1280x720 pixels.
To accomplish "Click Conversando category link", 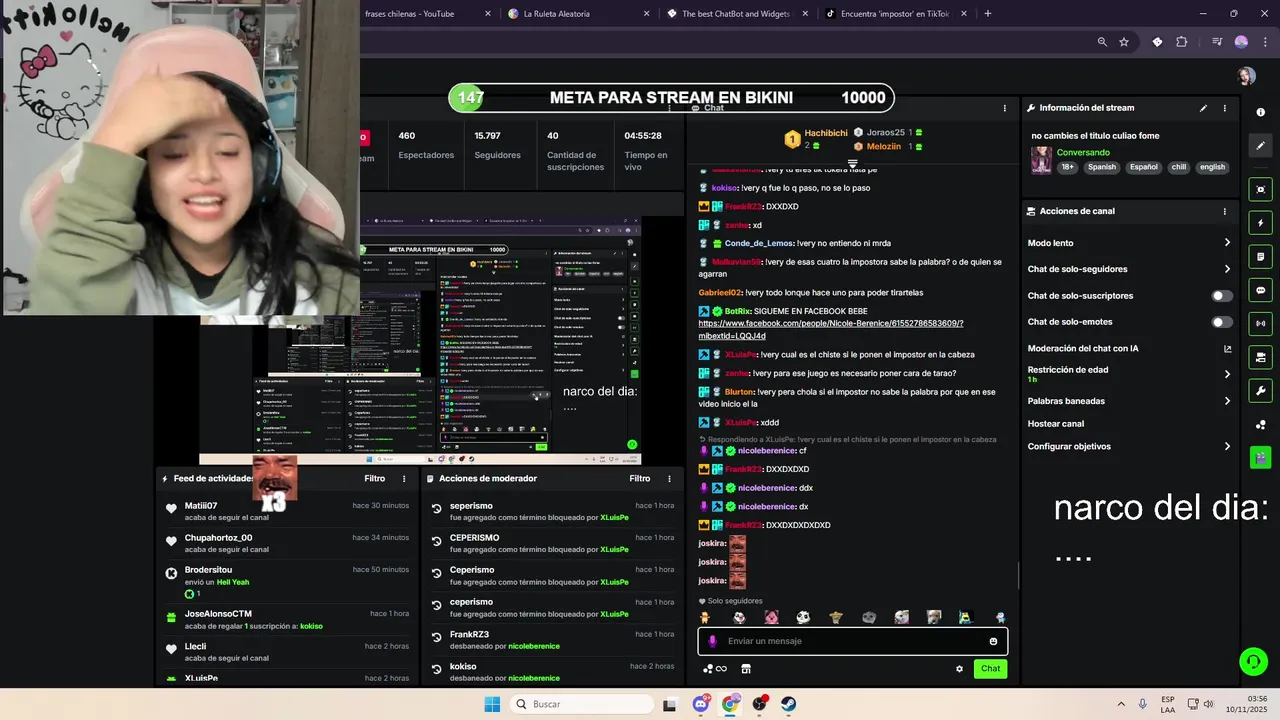I will tap(1083, 153).
